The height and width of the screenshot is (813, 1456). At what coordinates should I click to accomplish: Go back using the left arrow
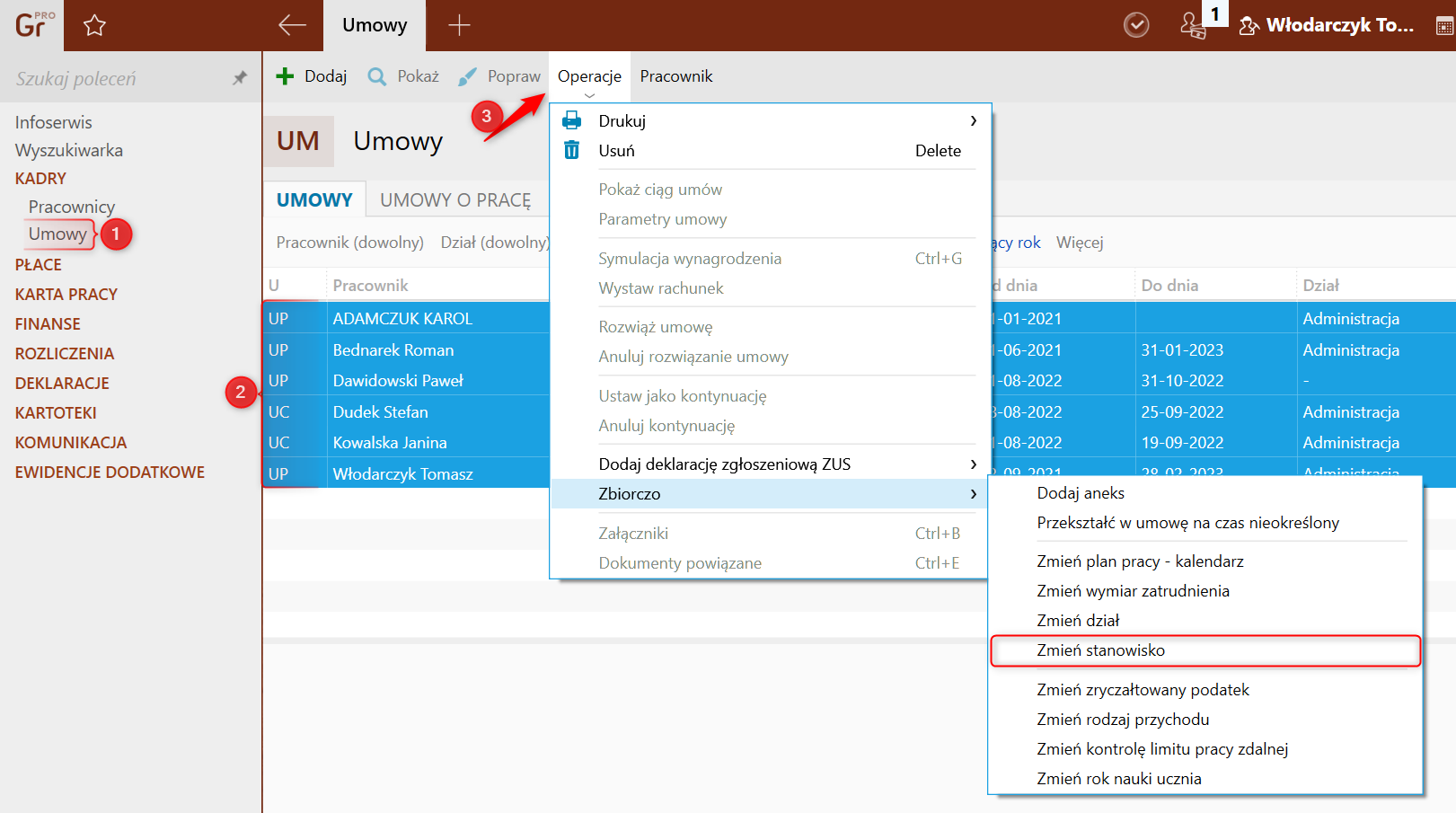[292, 25]
